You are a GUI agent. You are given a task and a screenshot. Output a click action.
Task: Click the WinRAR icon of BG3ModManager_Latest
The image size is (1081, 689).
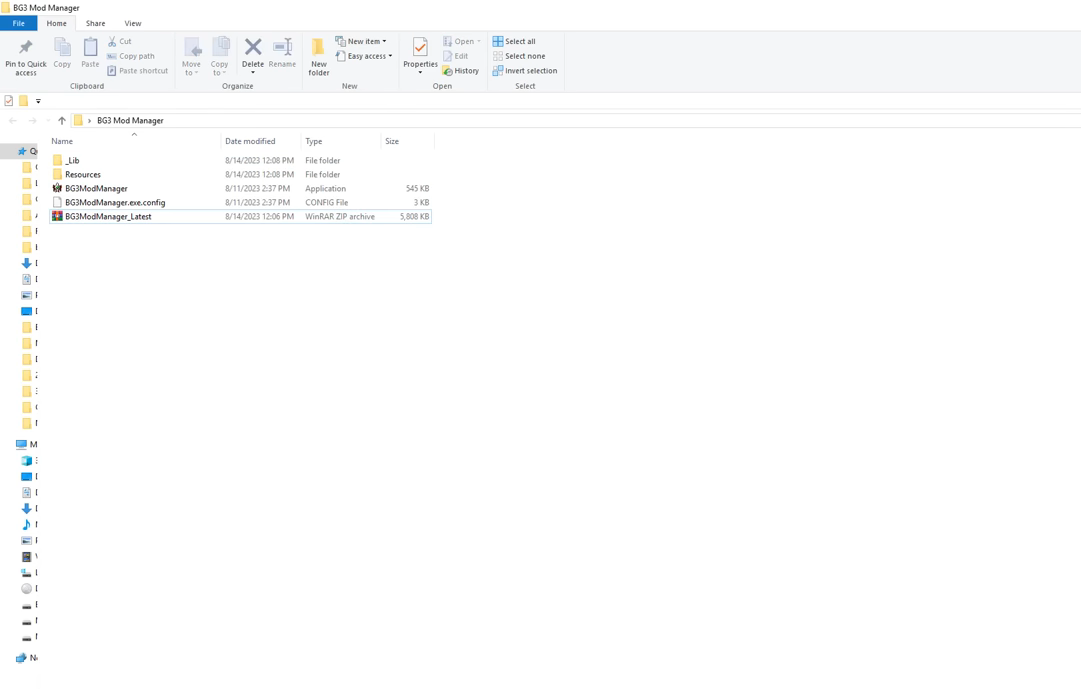[x=57, y=217]
